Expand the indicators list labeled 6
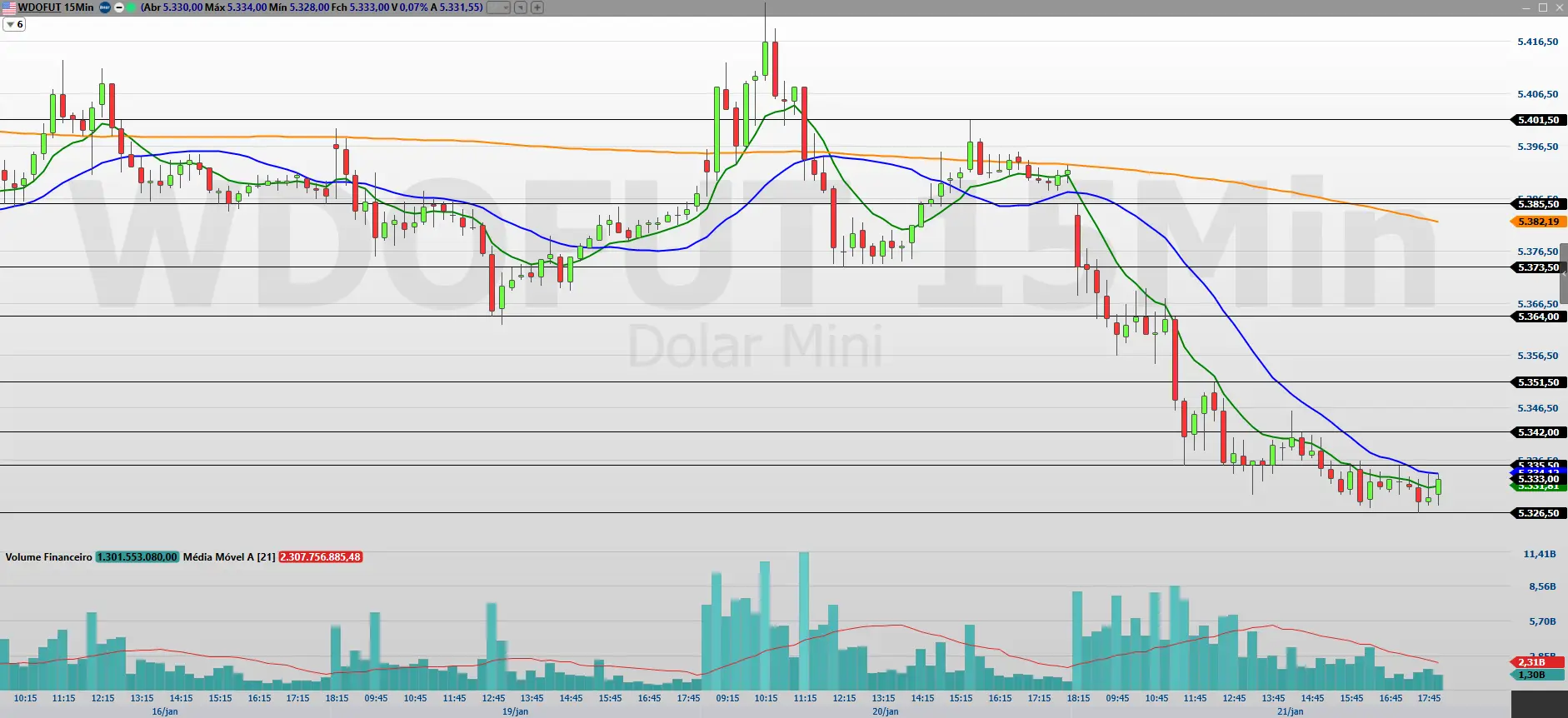The width and height of the screenshot is (1568, 718). [14, 25]
